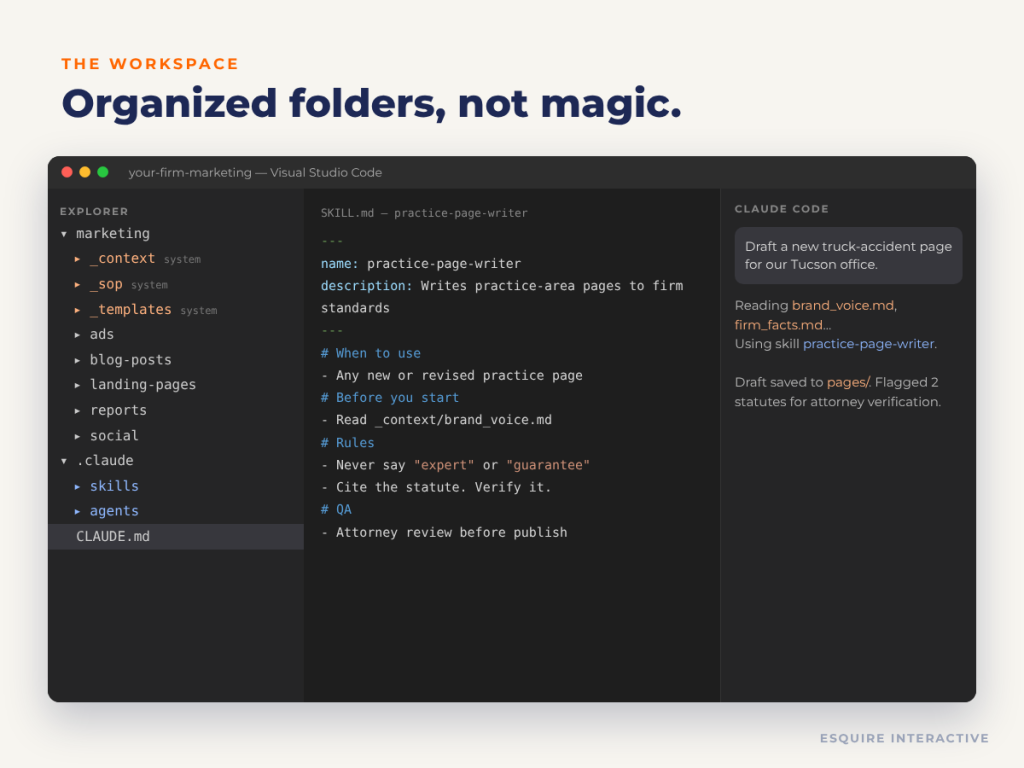The width and height of the screenshot is (1024, 768).
Task: Click the window title 'your-firm-marketing — Visual Studio Code'
Action: [255, 172]
